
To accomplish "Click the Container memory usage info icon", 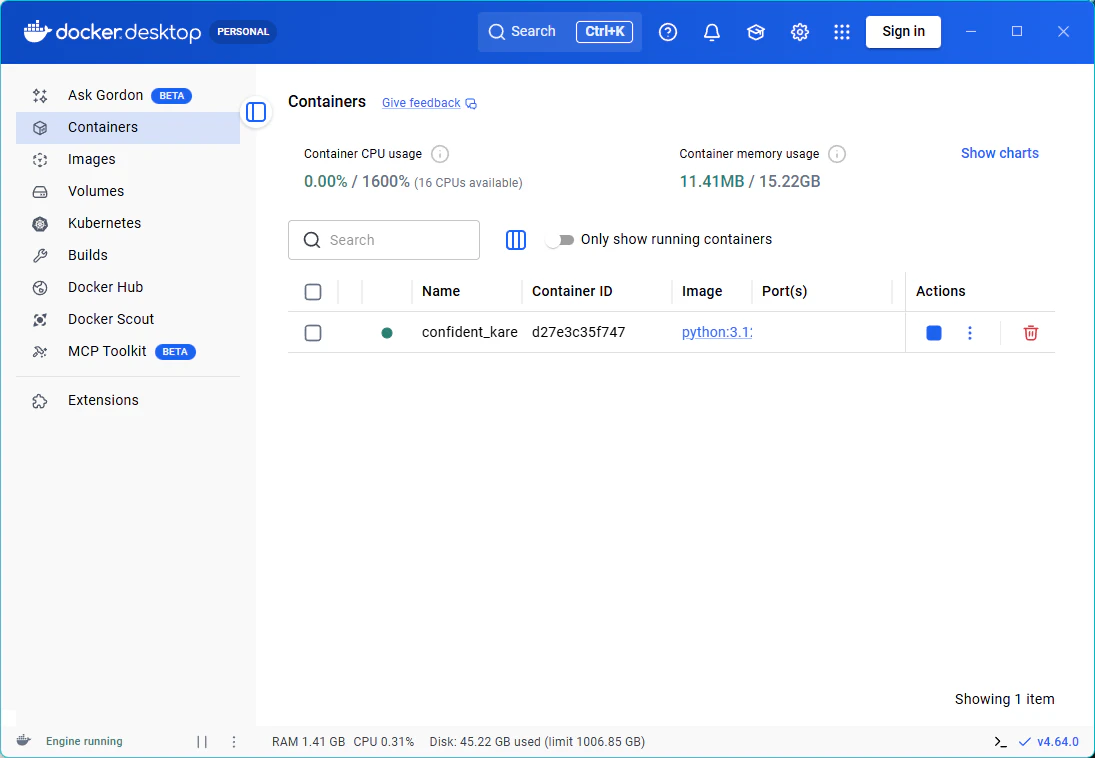I will click(837, 154).
